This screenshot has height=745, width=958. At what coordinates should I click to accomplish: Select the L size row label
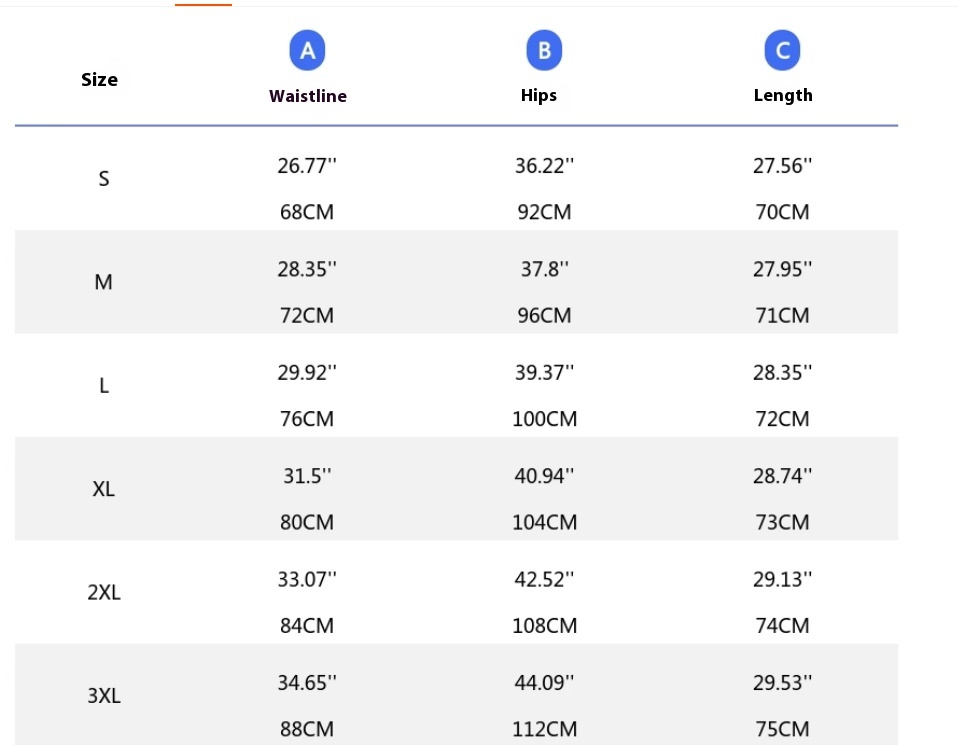(104, 386)
